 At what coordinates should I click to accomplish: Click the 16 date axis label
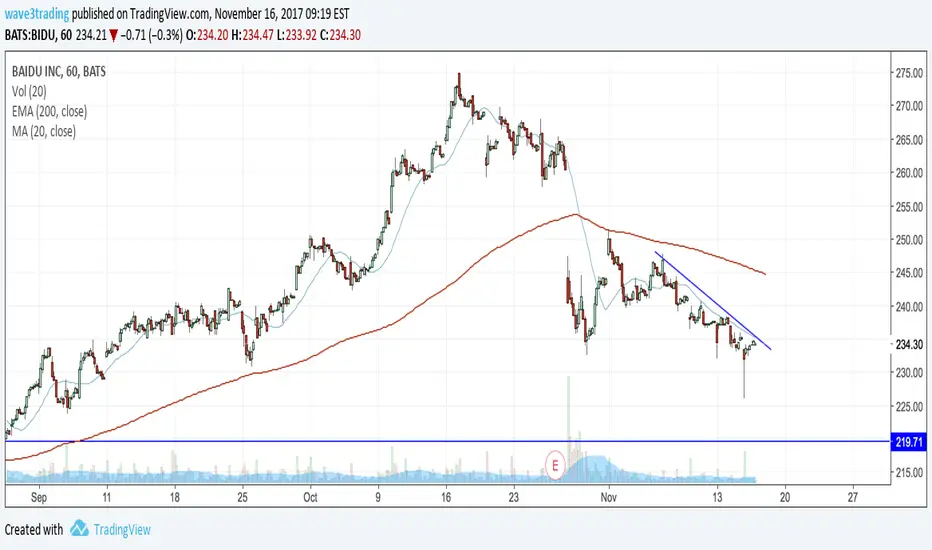point(446,497)
